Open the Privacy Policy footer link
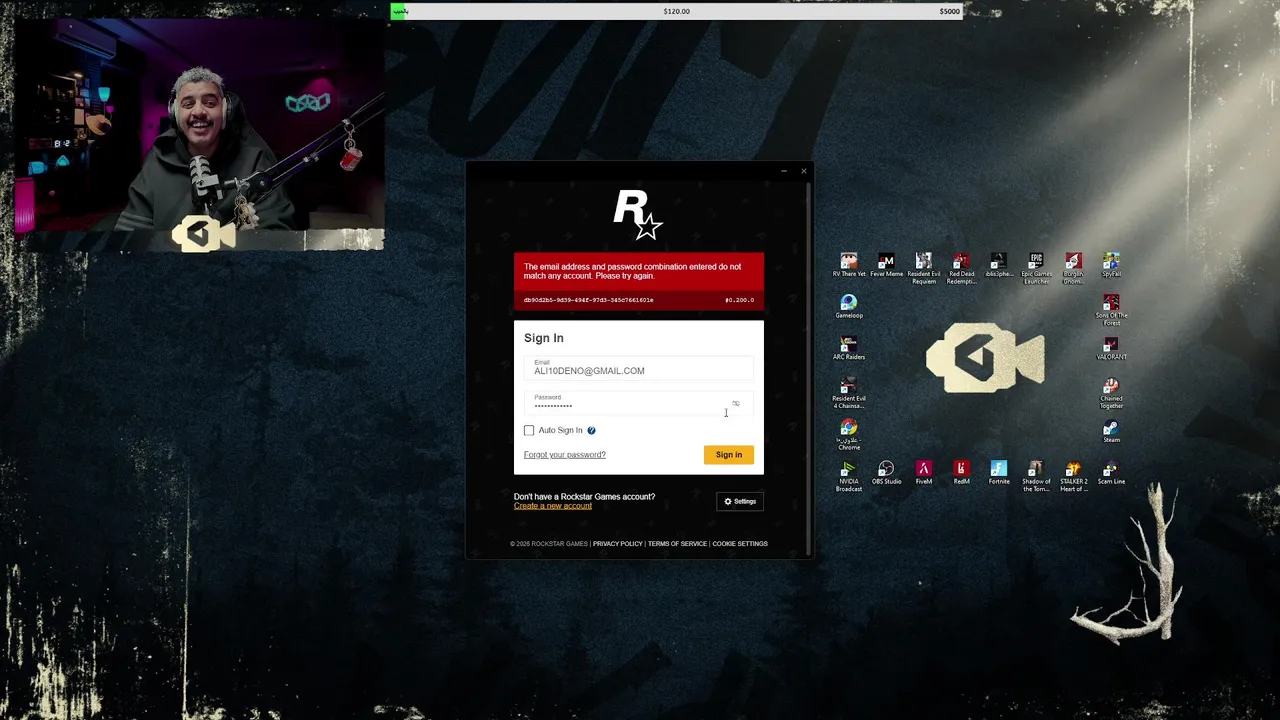The width and height of the screenshot is (1280, 720). tap(618, 544)
